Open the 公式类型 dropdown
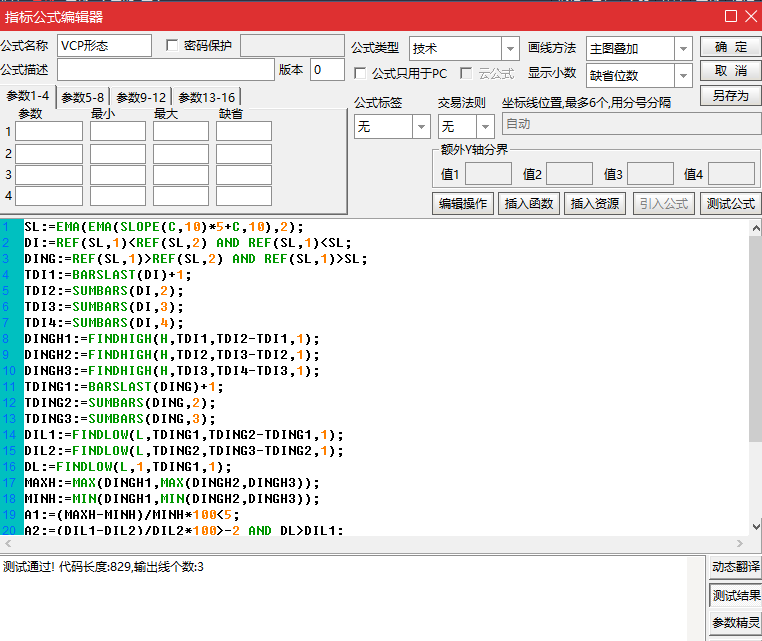This screenshot has width=762, height=641. (509, 49)
